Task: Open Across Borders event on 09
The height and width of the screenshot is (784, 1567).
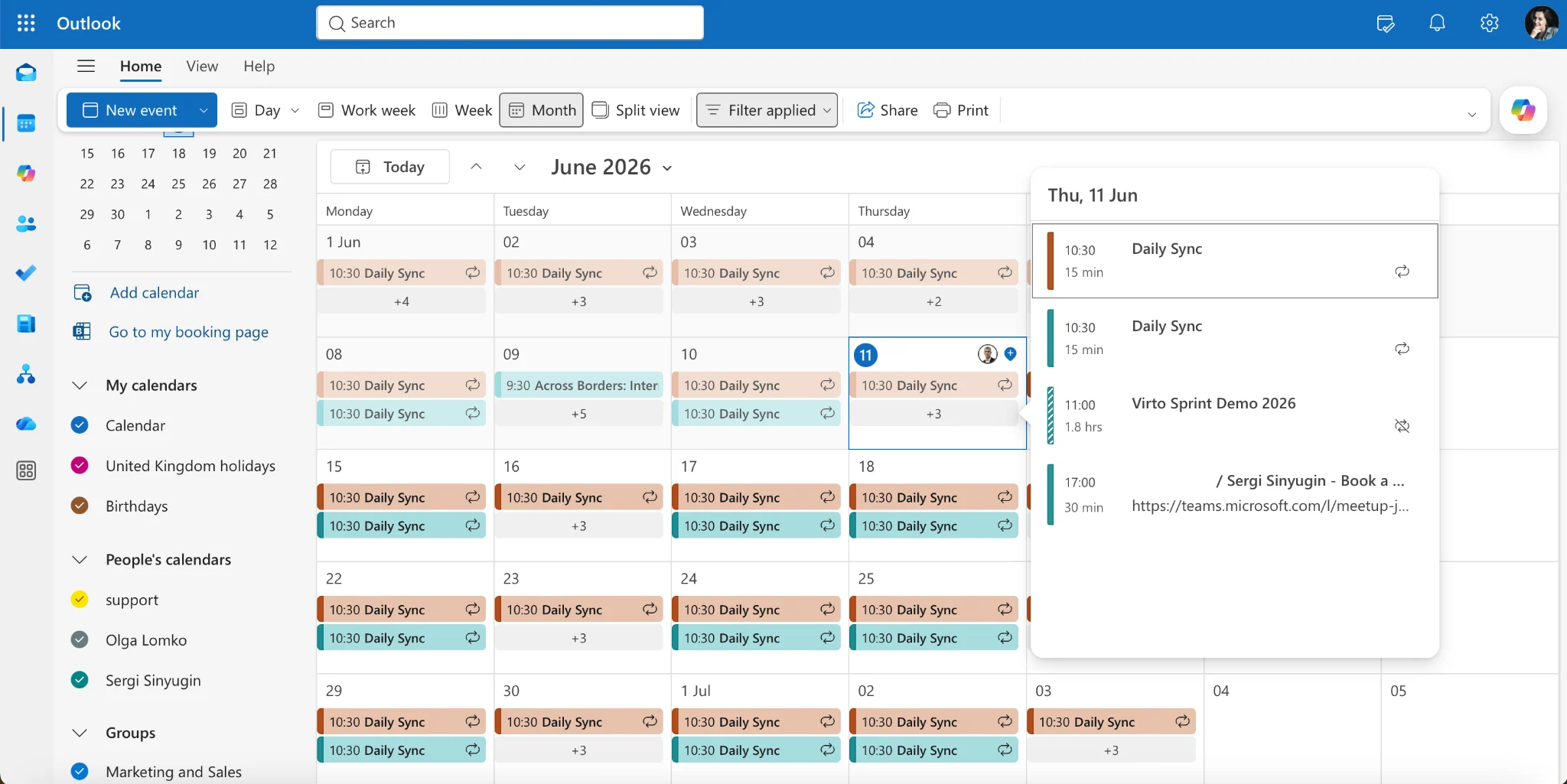Action: 579,385
